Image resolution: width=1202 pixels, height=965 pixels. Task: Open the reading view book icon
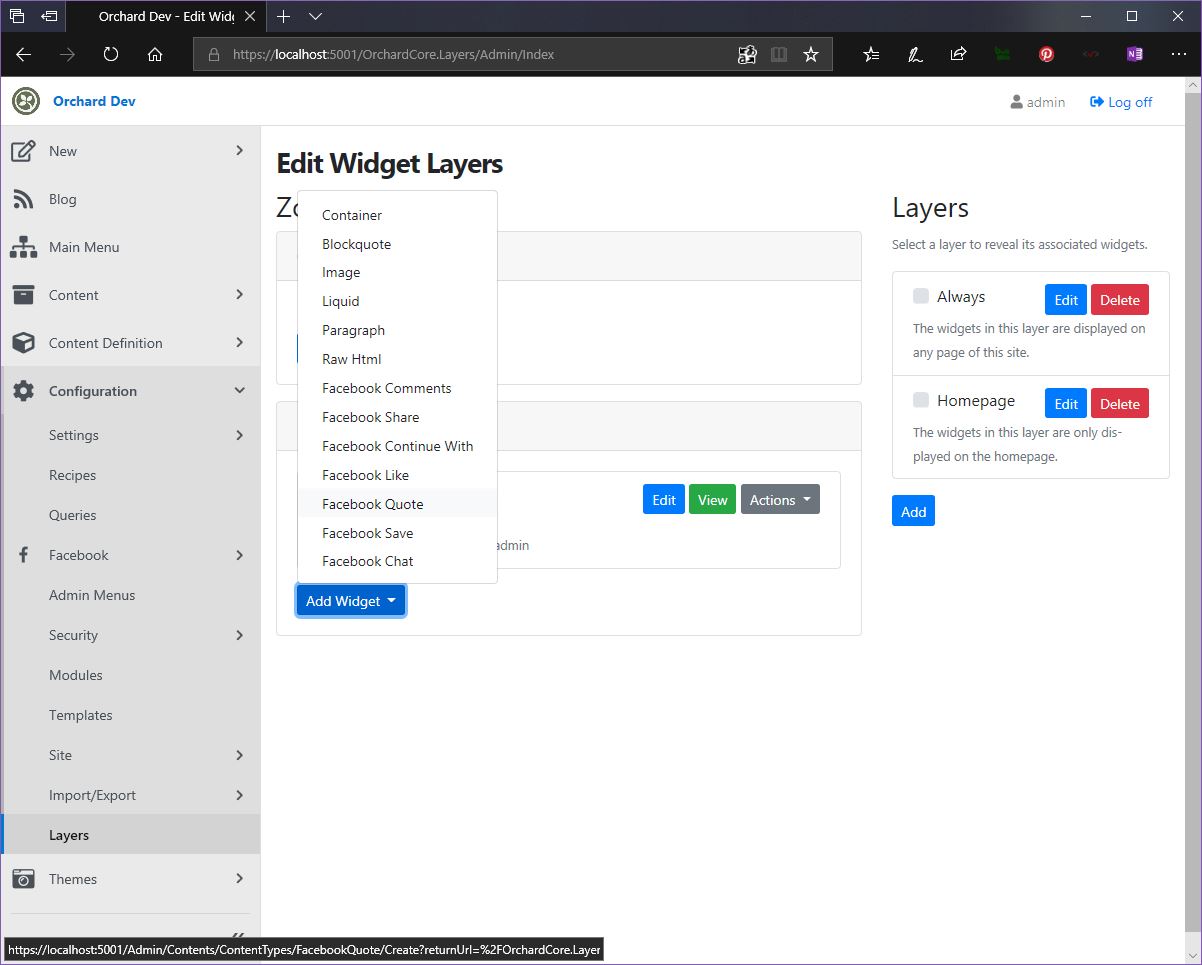coord(779,54)
